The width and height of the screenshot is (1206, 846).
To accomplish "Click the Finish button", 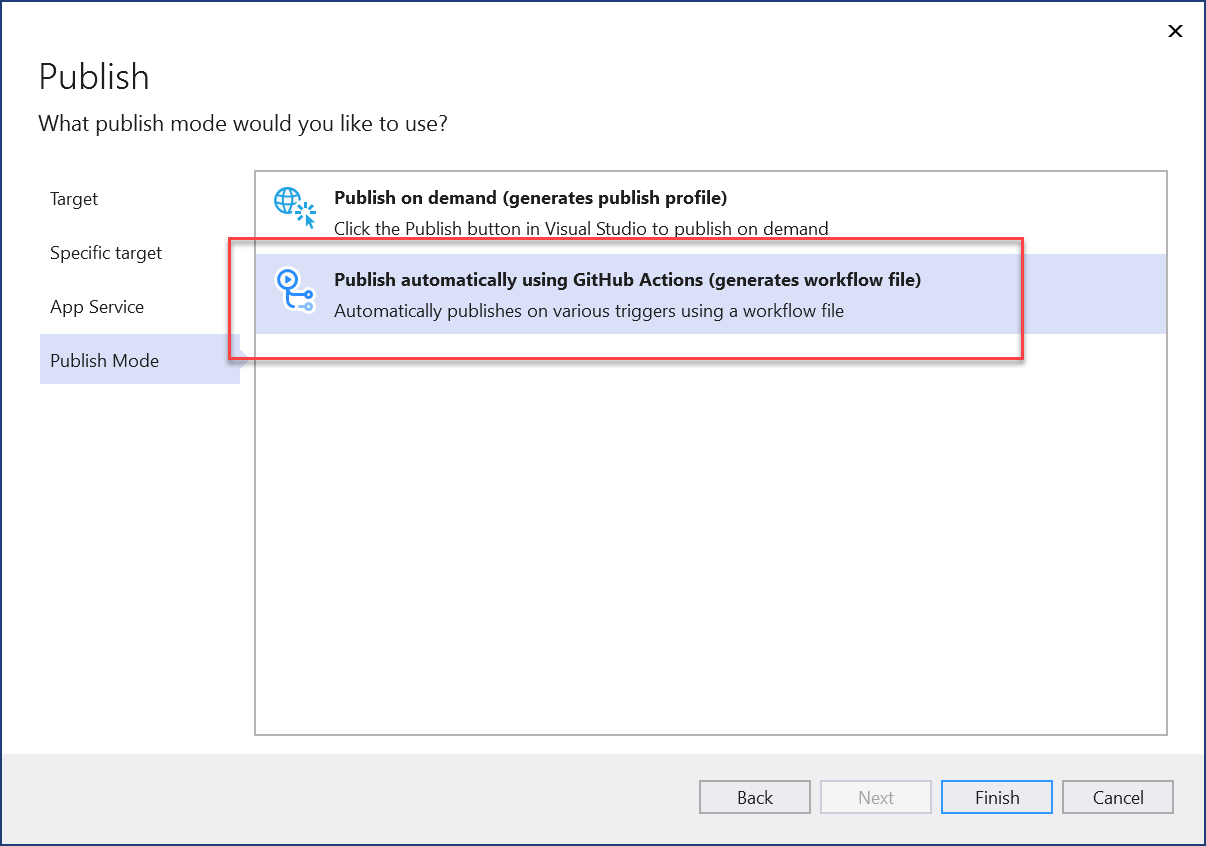I will pyautogui.click(x=996, y=797).
